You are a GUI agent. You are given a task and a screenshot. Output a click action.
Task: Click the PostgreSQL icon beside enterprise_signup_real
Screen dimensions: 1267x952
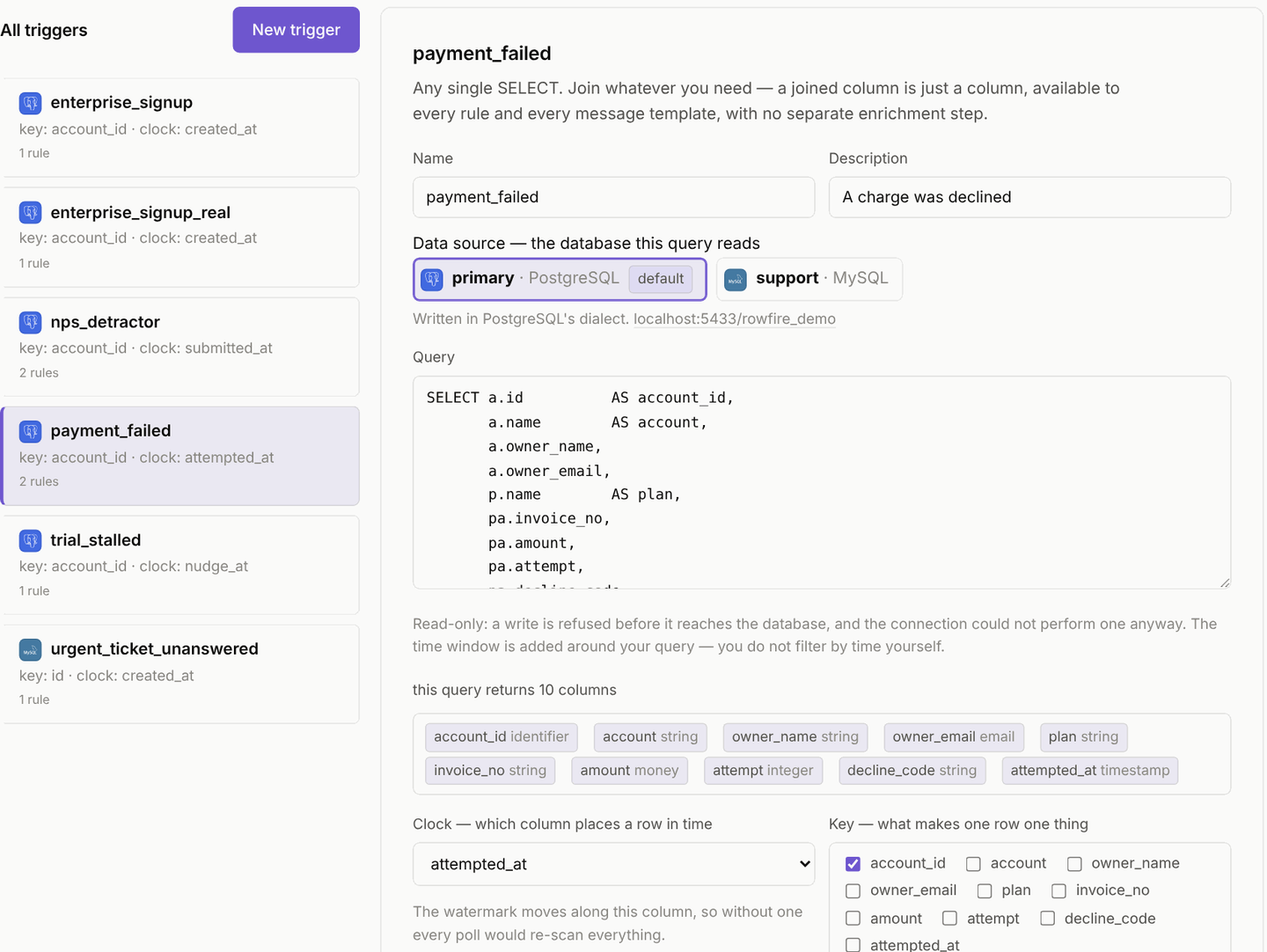pyautogui.click(x=31, y=212)
